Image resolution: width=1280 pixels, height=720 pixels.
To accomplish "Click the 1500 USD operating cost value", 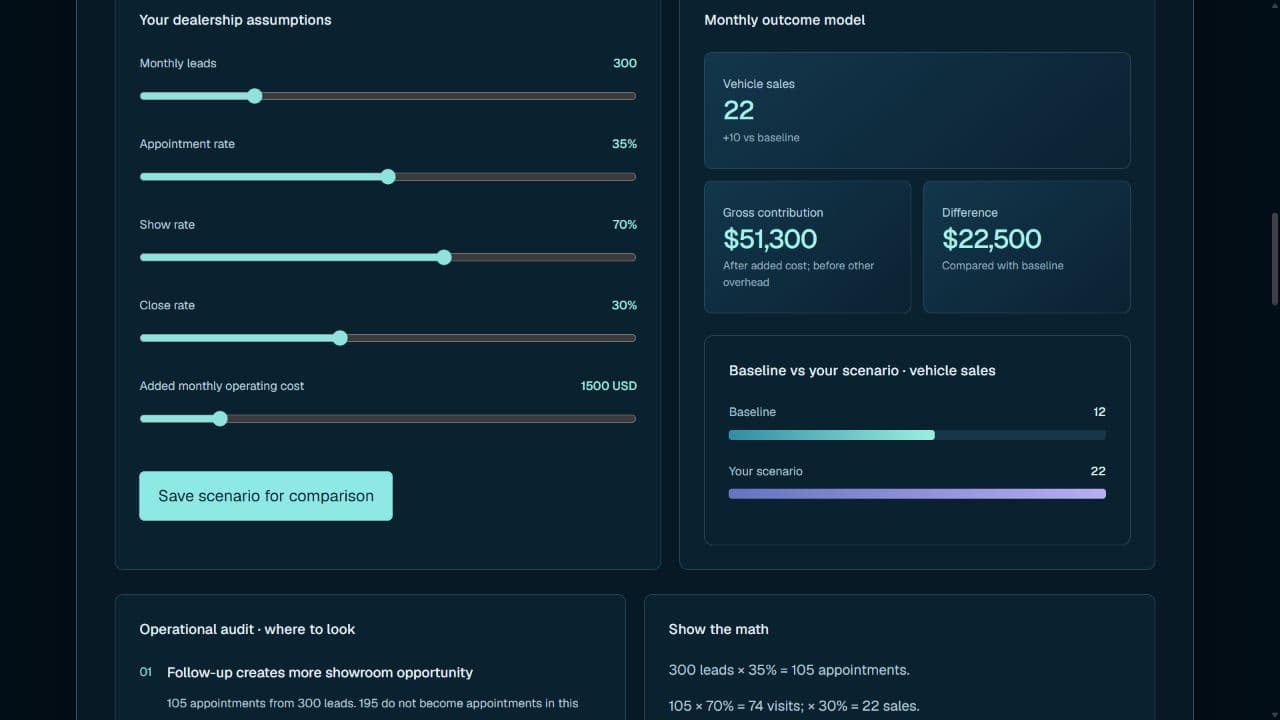I will point(609,386).
